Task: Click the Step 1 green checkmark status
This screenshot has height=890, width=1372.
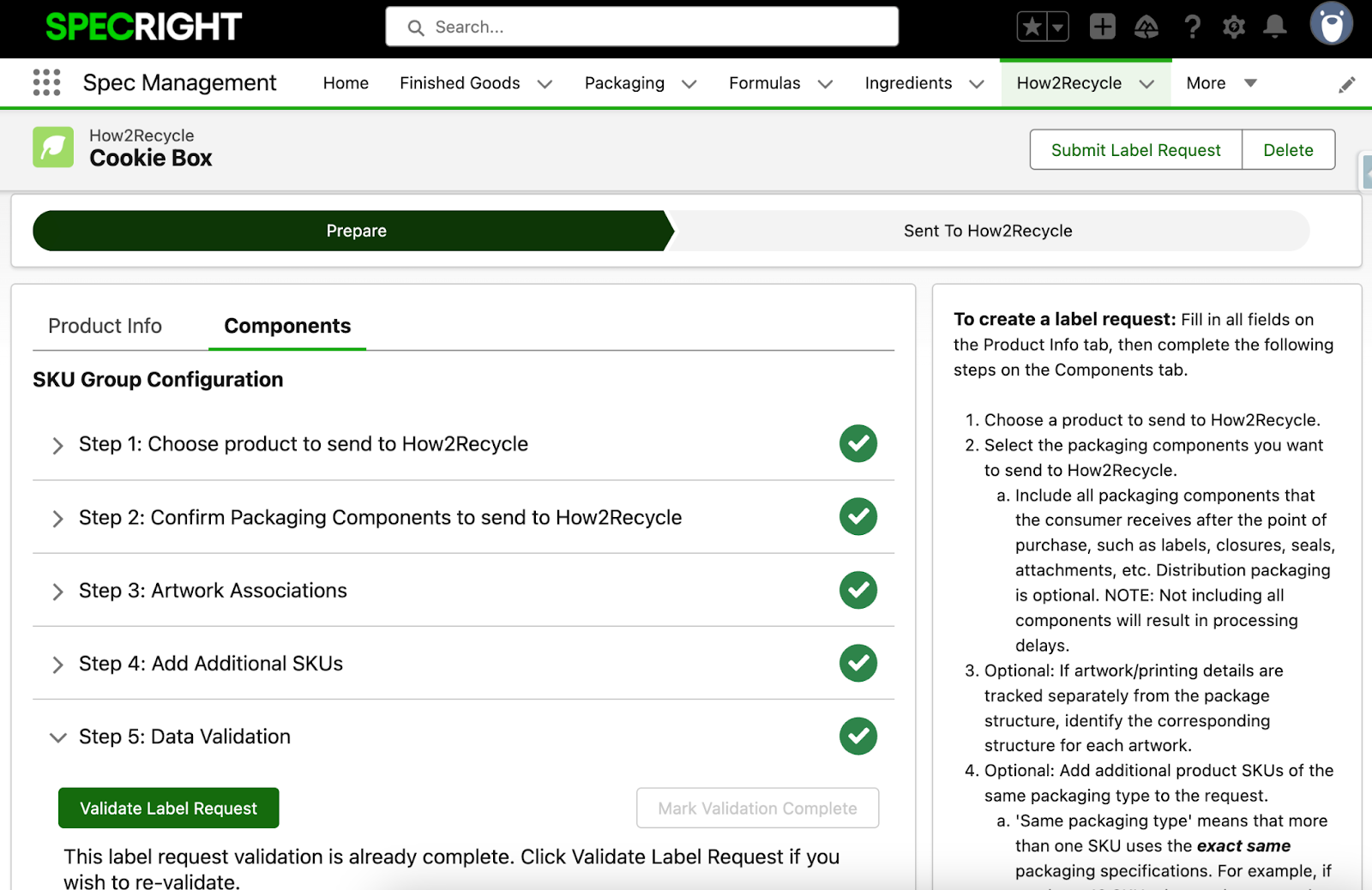Action: (857, 443)
